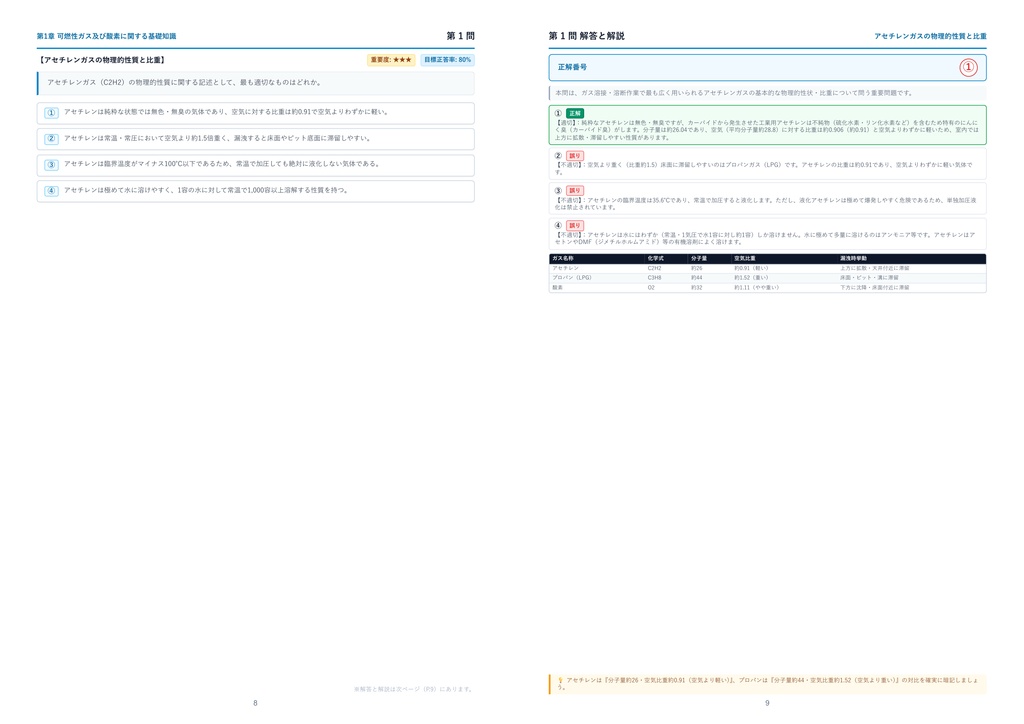This screenshot has height=724, width=1024.
Task: Click the red 誤り badge in explanation ②
Action: pos(575,156)
